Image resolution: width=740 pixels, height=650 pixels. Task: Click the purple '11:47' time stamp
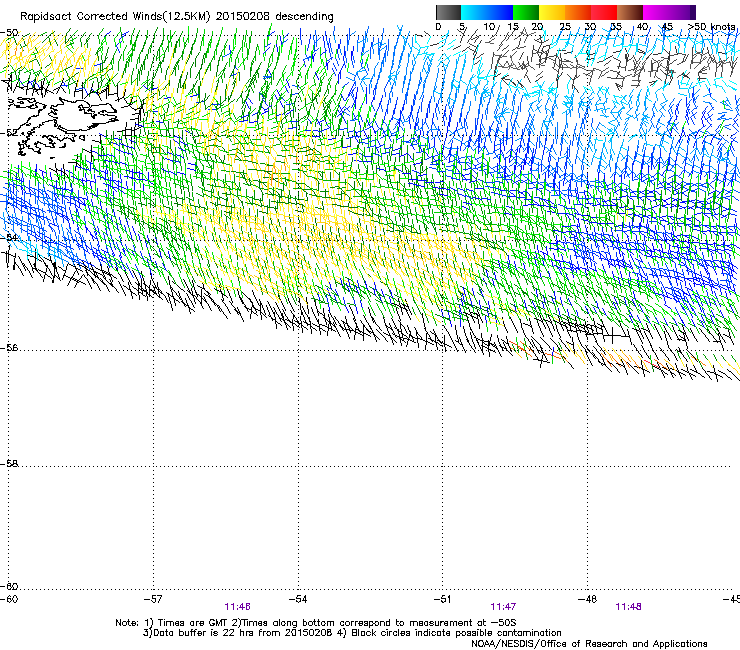503,607
